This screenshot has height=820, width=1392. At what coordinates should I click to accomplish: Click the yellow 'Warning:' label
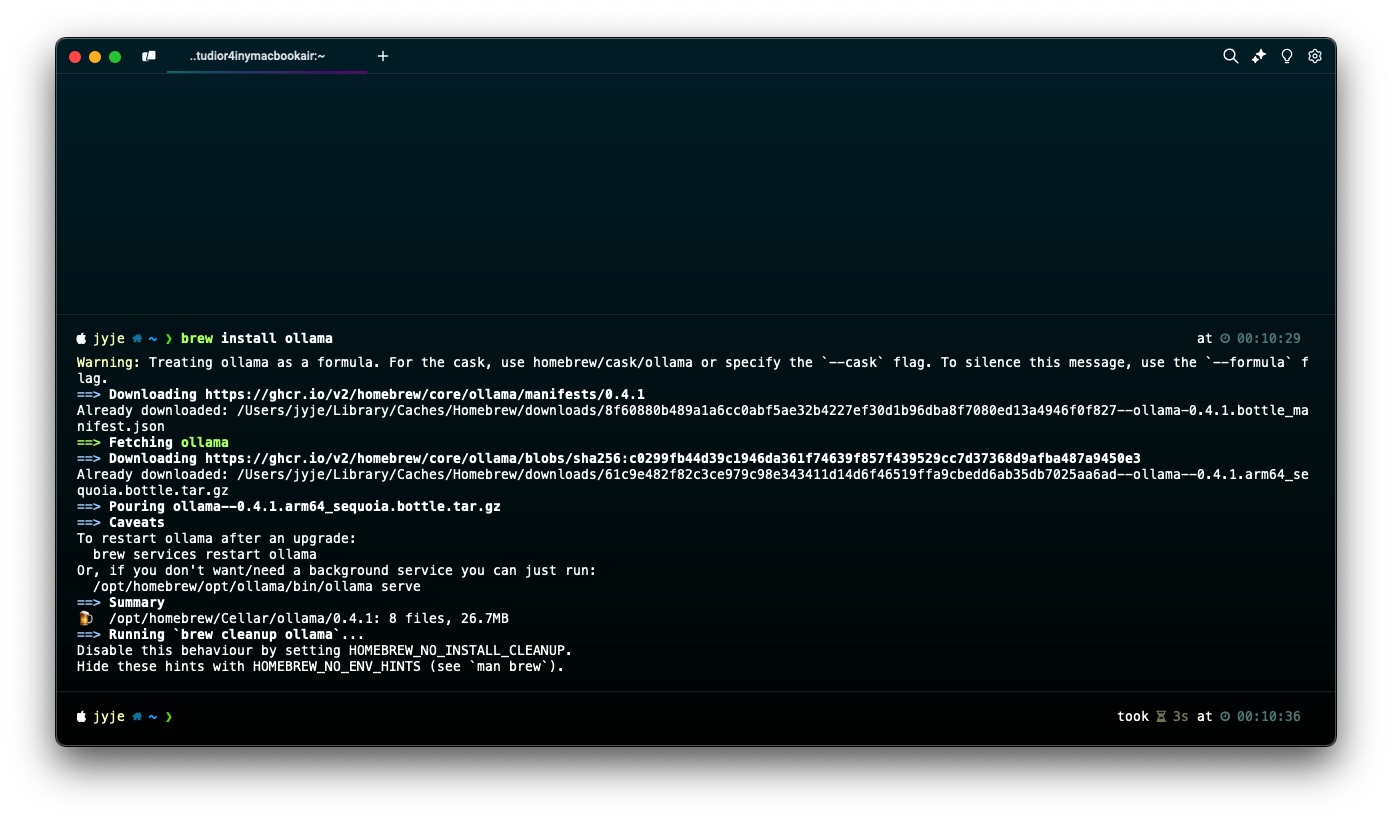(109, 362)
